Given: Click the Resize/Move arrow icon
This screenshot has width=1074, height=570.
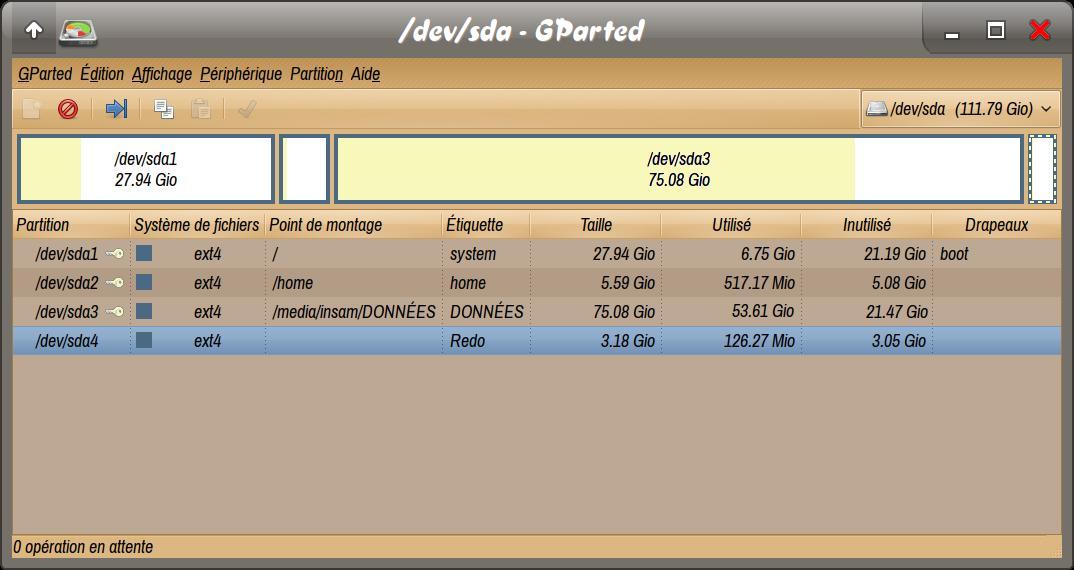Looking at the screenshot, I should pos(116,108).
